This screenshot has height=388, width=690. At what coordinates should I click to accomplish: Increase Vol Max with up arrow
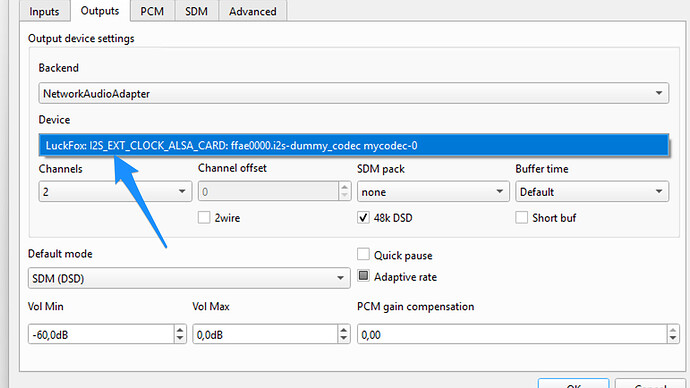[x=344, y=330]
